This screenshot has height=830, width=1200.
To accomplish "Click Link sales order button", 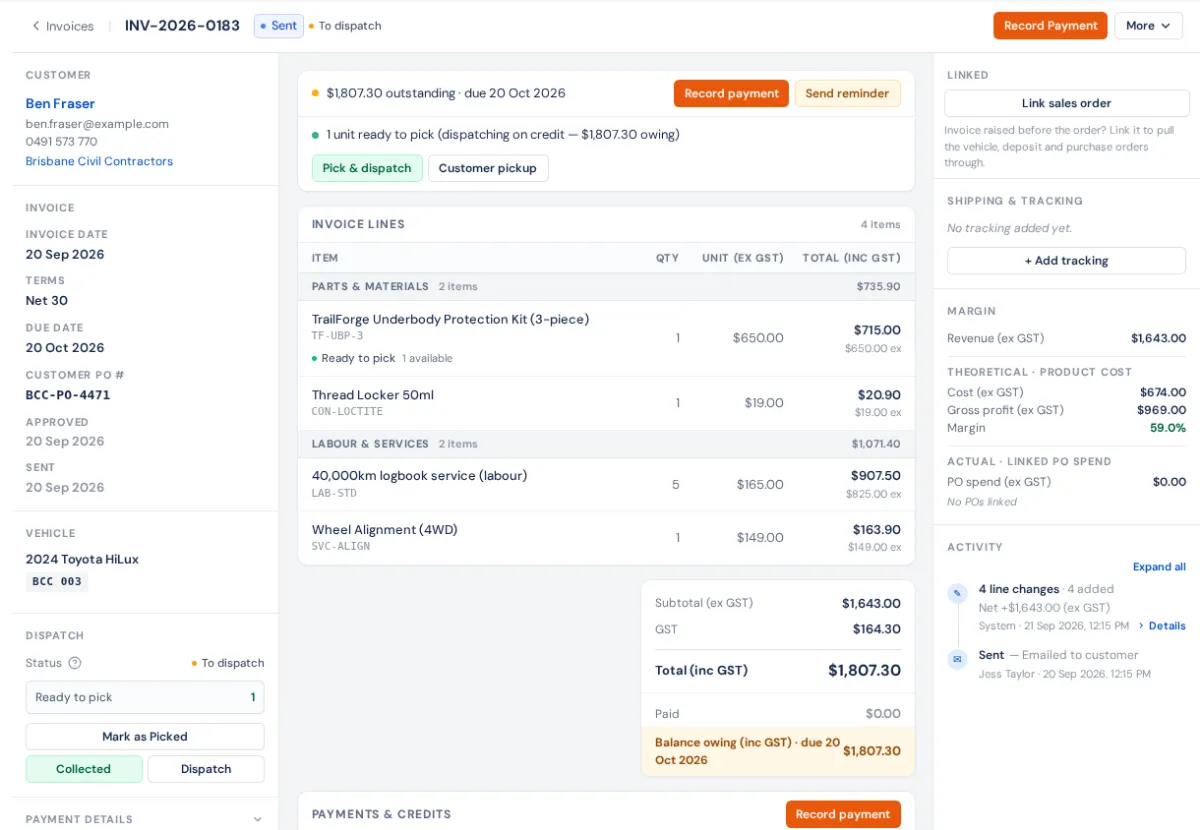I will pos(1067,103).
